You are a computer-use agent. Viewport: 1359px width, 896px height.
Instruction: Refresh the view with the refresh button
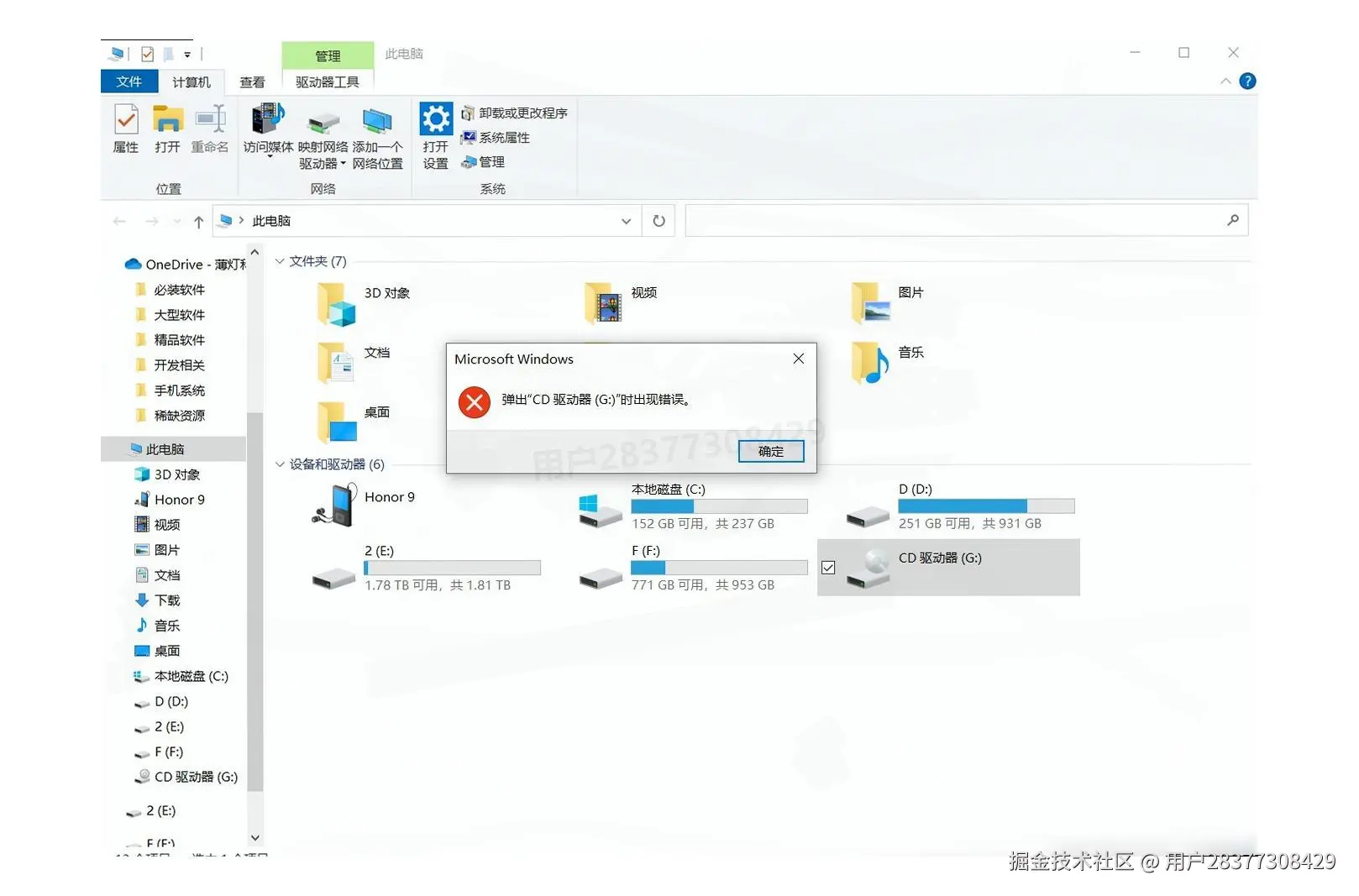pyautogui.click(x=659, y=220)
